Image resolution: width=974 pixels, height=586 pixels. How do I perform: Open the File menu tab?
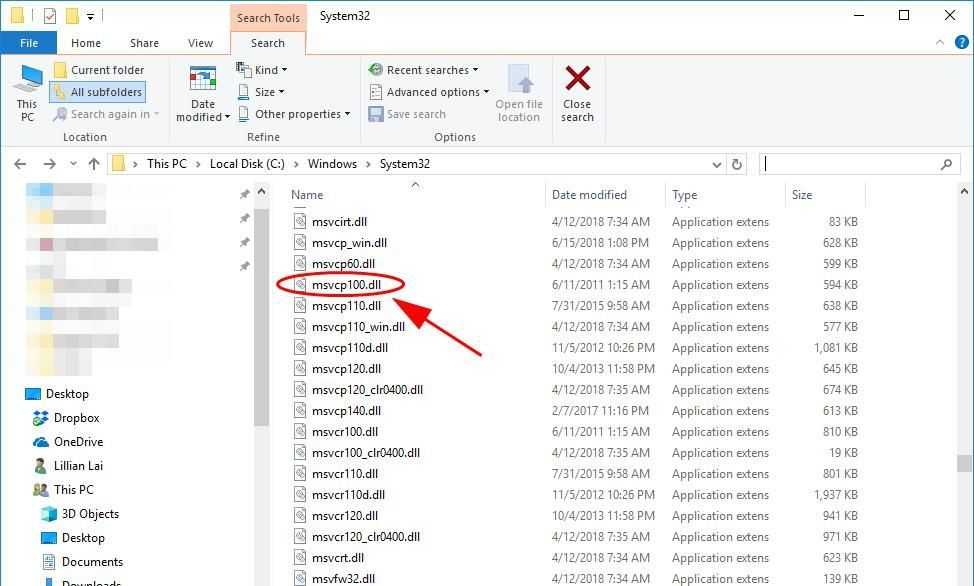pos(29,43)
